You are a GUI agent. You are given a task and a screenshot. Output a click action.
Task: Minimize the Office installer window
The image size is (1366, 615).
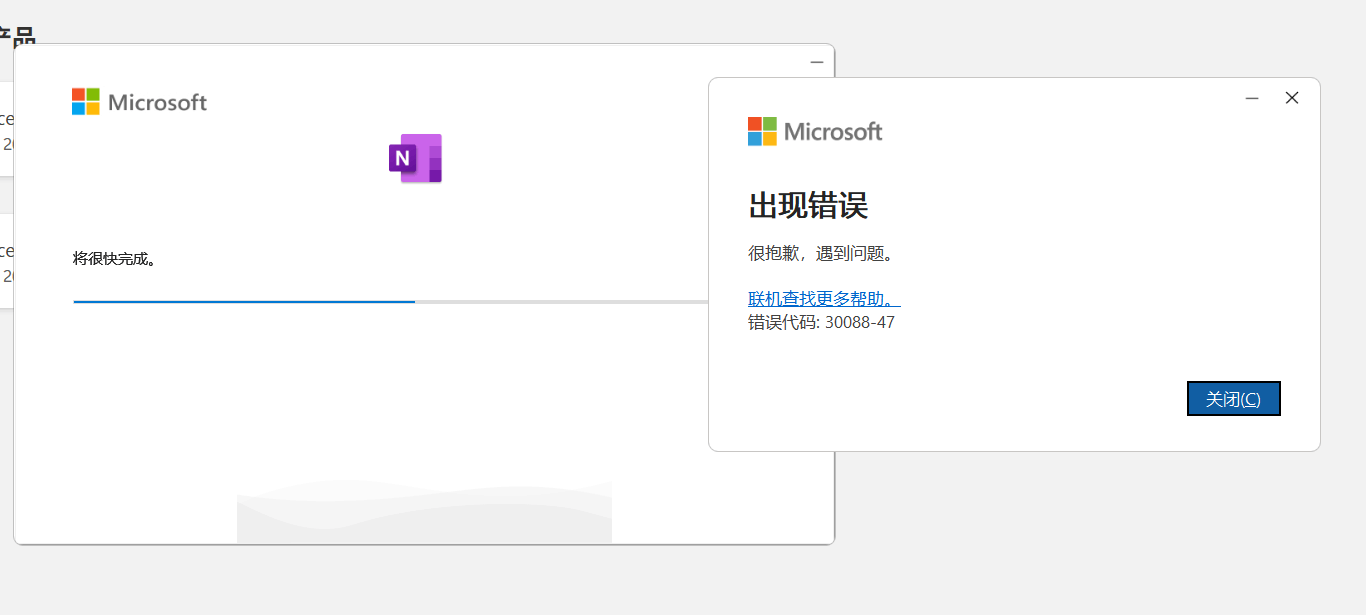pyautogui.click(x=817, y=62)
